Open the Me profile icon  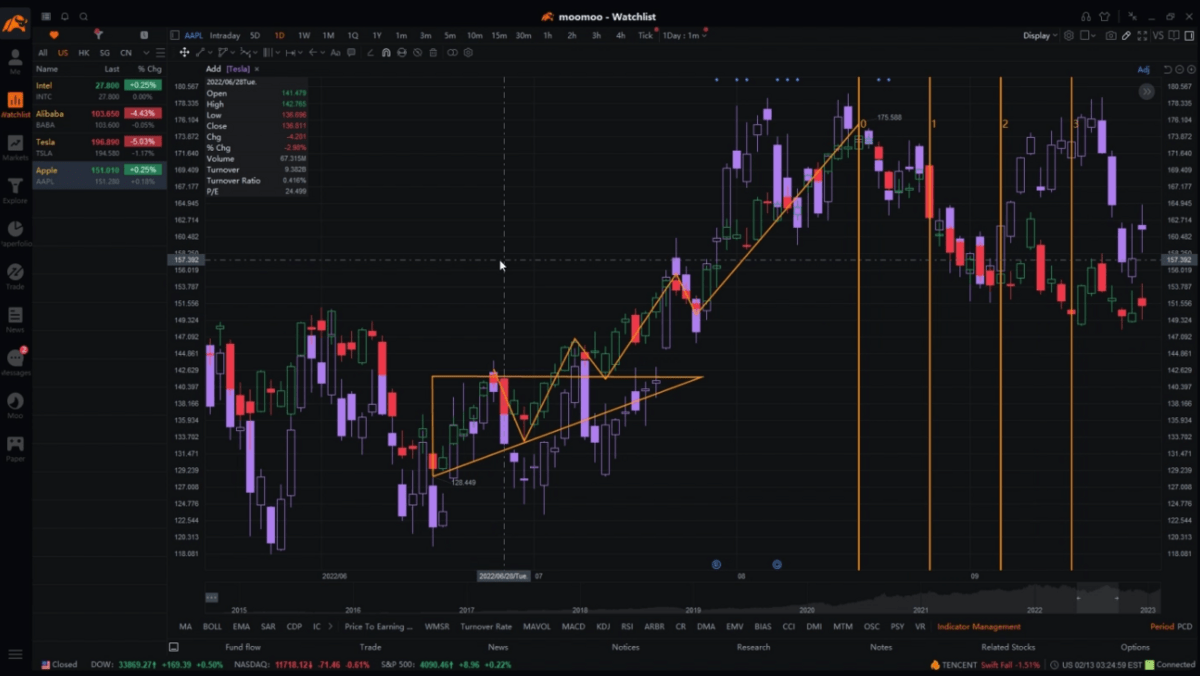click(x=15, y=61)
